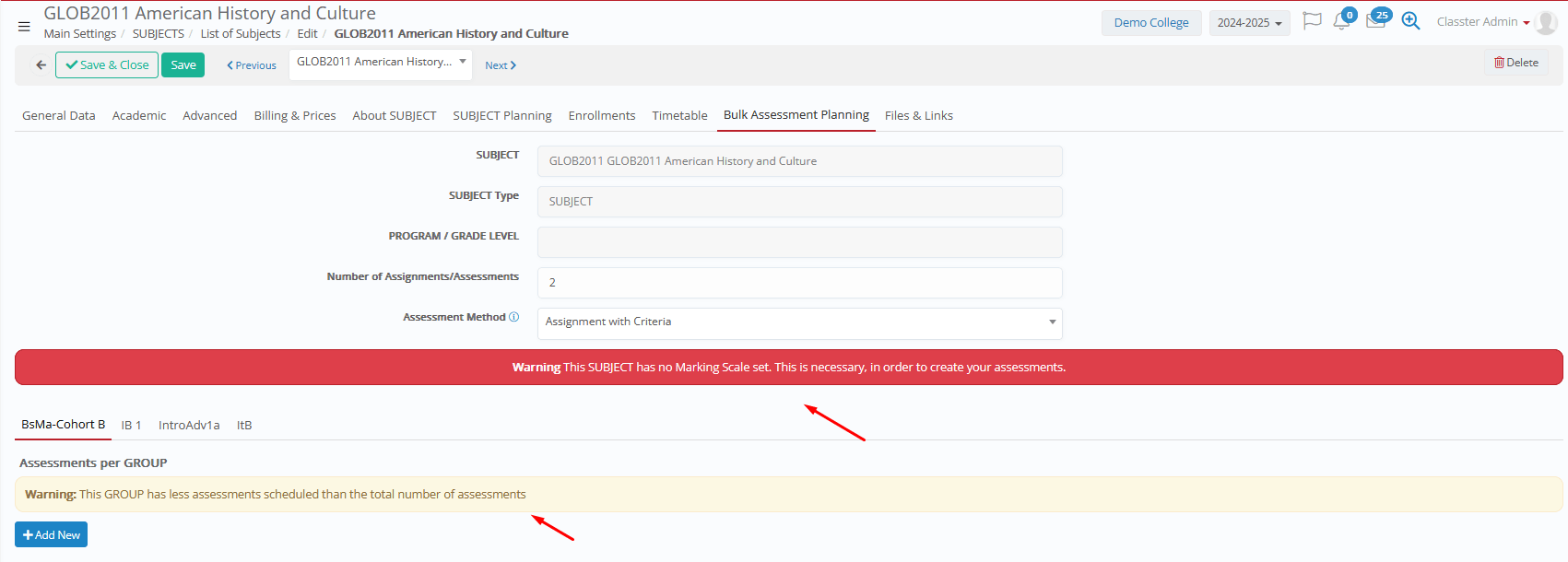Click the zoom magnifier icon

[x=1410, y=21]
